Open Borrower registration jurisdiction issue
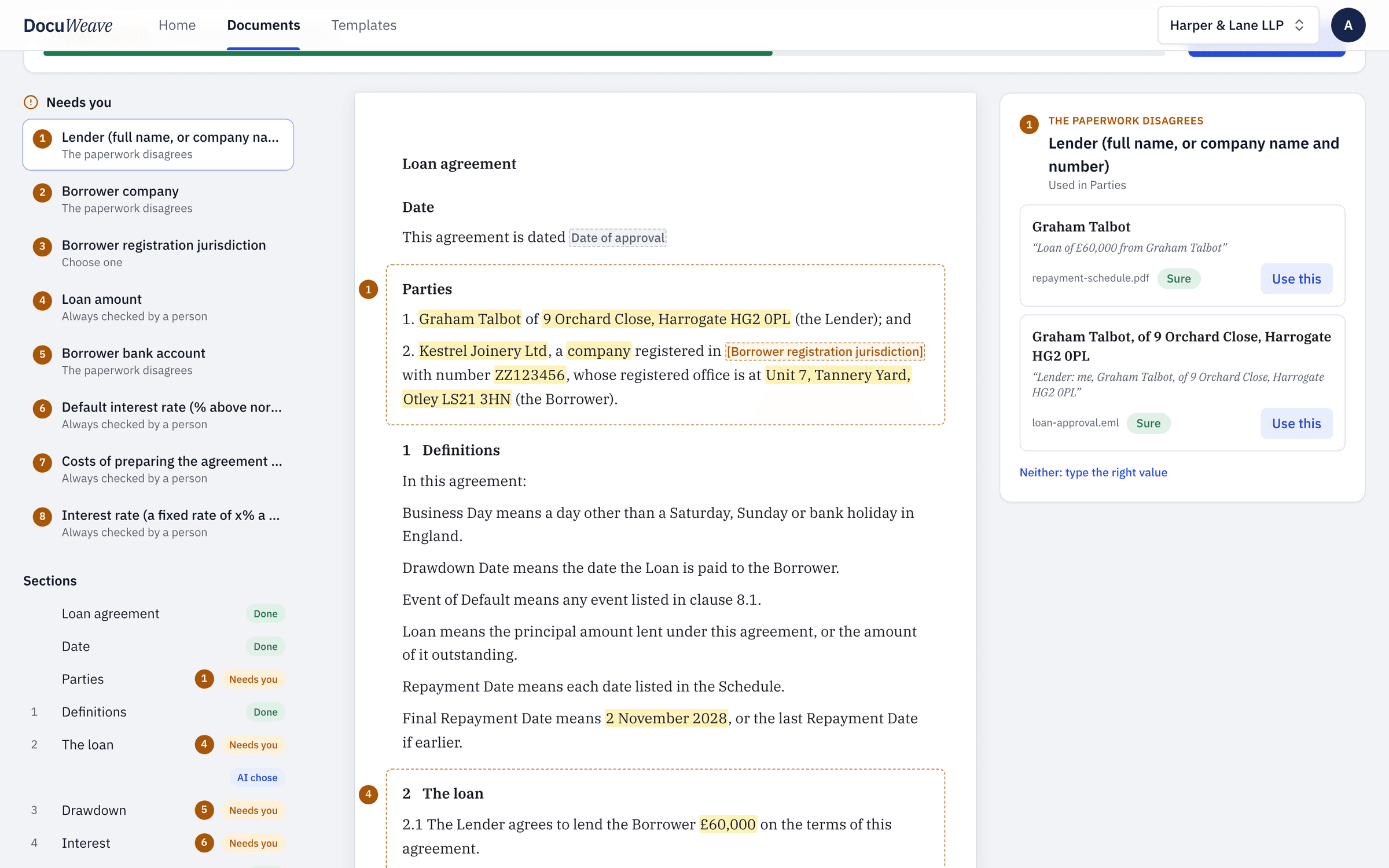This screenshot has width=1389, height=868. pyautogui.click(x=158, y=253)
